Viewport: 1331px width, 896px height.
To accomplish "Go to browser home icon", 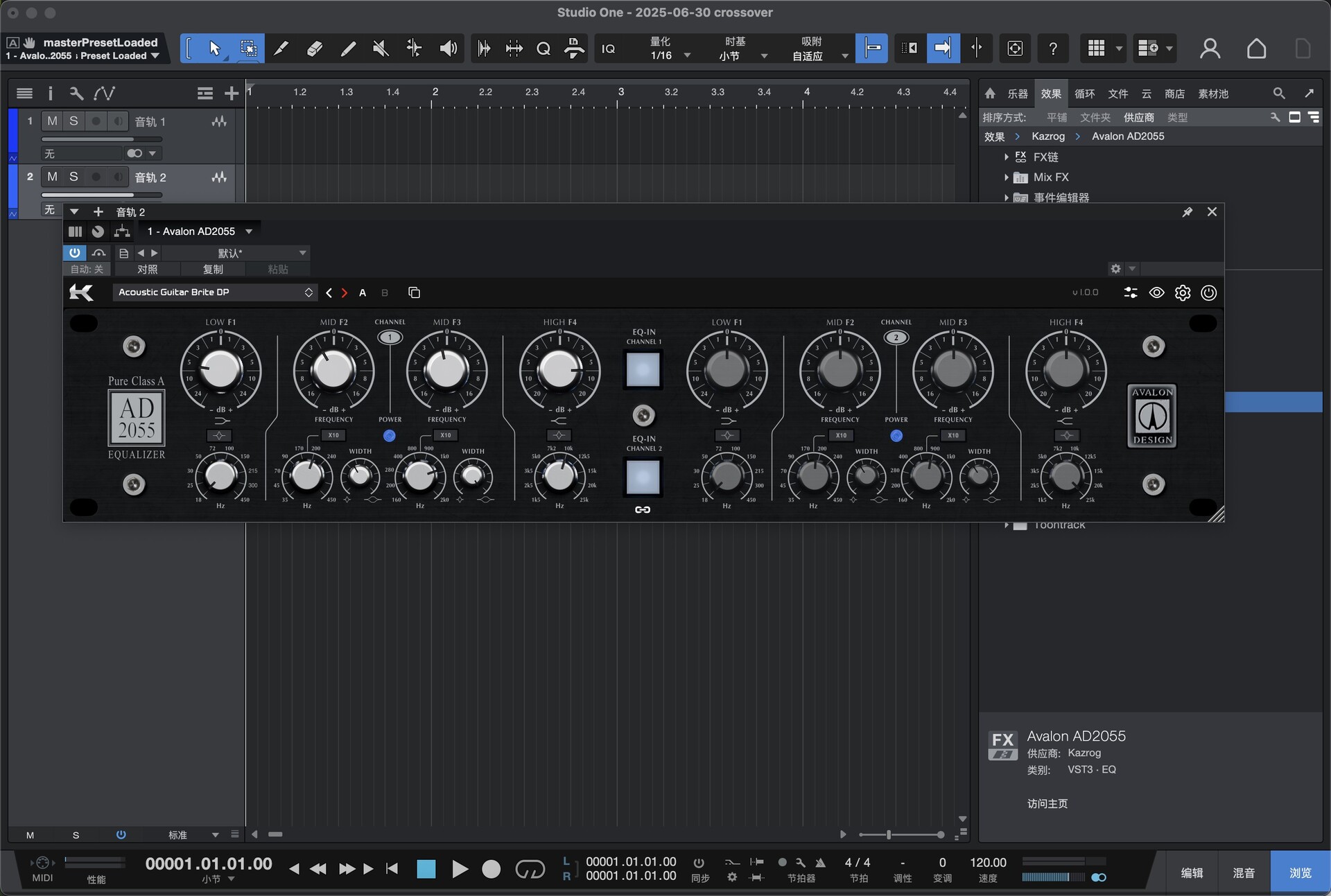I will 990,93.
